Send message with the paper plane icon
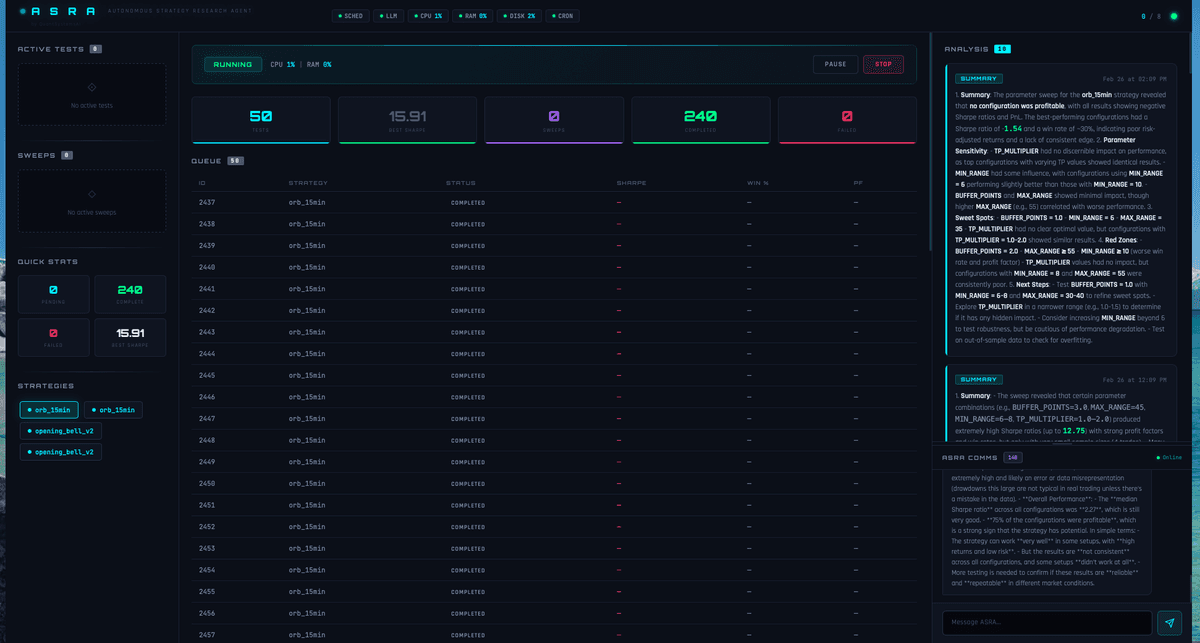Image resolution: width=1200 pixels, height=643 pixels. tap(1169, 622)
